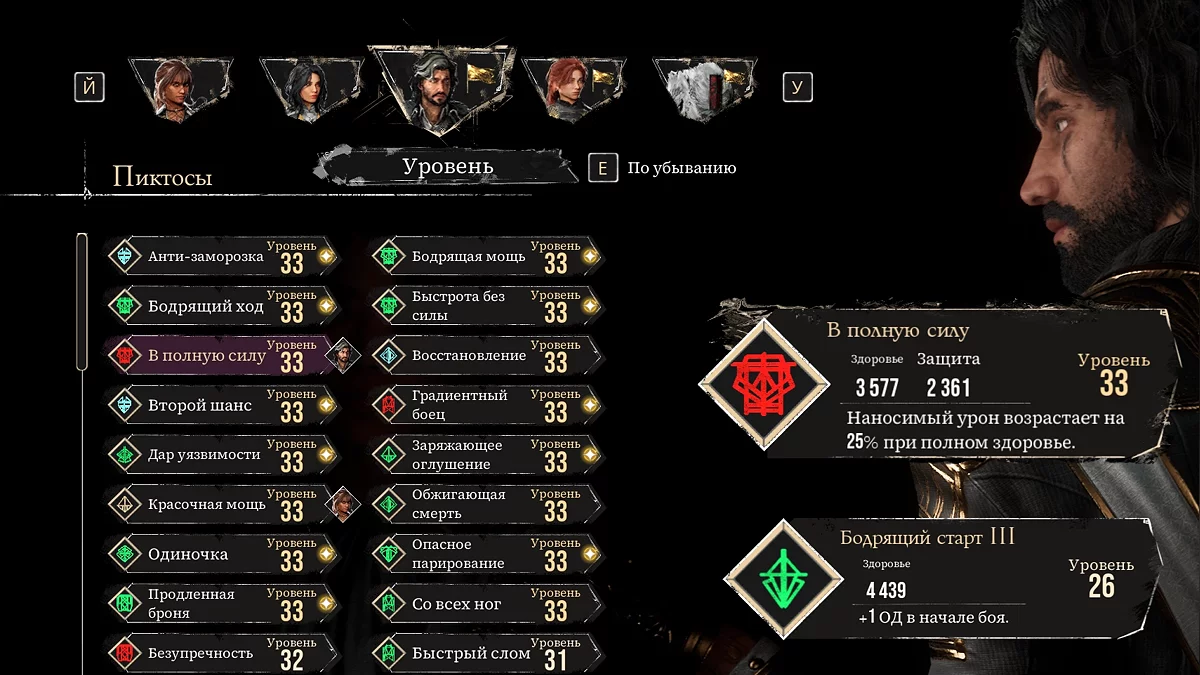Select the Восстановление blue icon
This screenshot has width=1200, height=675.
[389, 356]
